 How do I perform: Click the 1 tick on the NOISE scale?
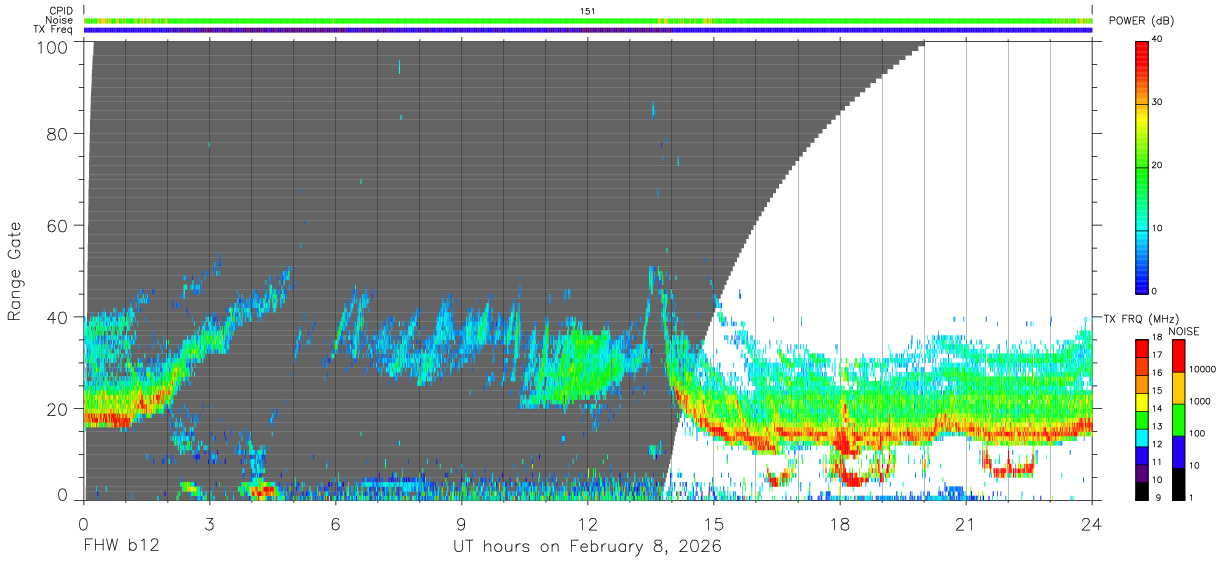coord(1191,497)
